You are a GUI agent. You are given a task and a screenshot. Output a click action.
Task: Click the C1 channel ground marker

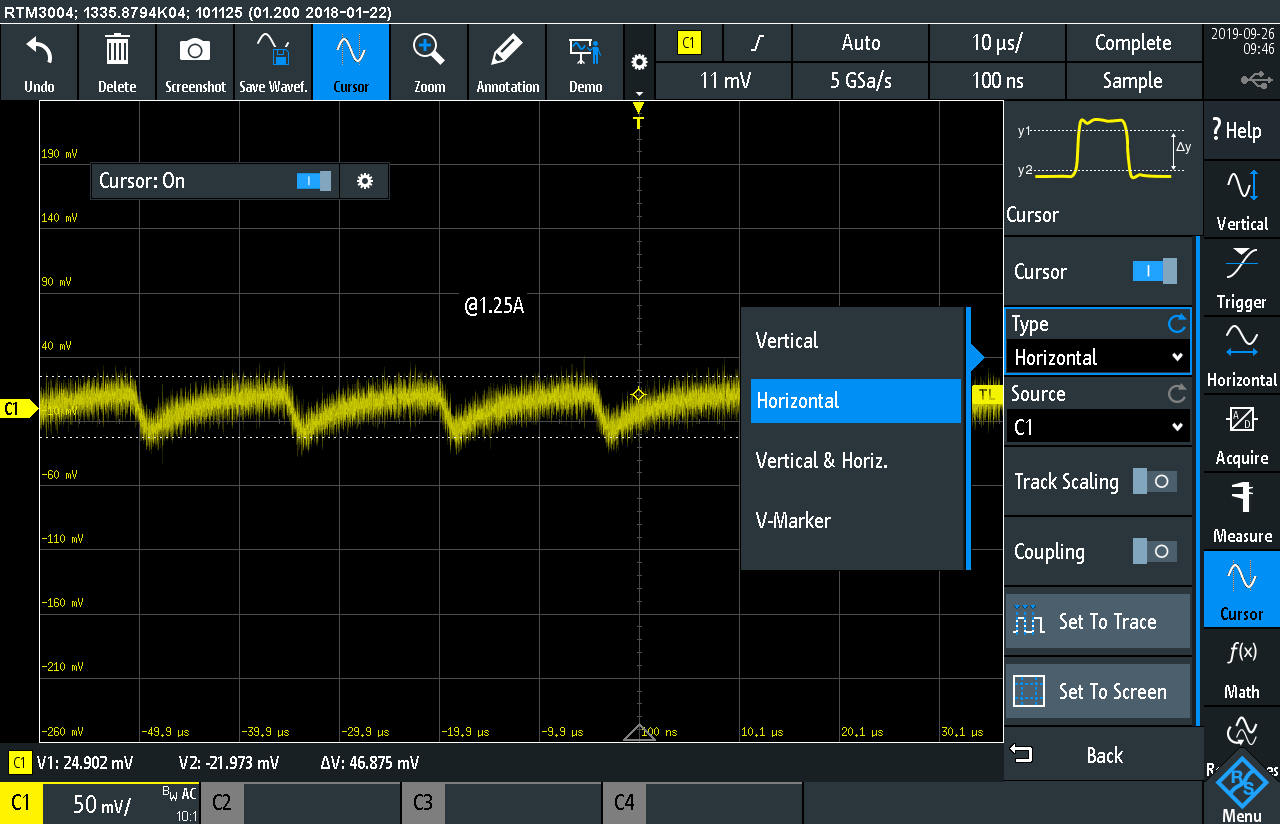[19, 408]
